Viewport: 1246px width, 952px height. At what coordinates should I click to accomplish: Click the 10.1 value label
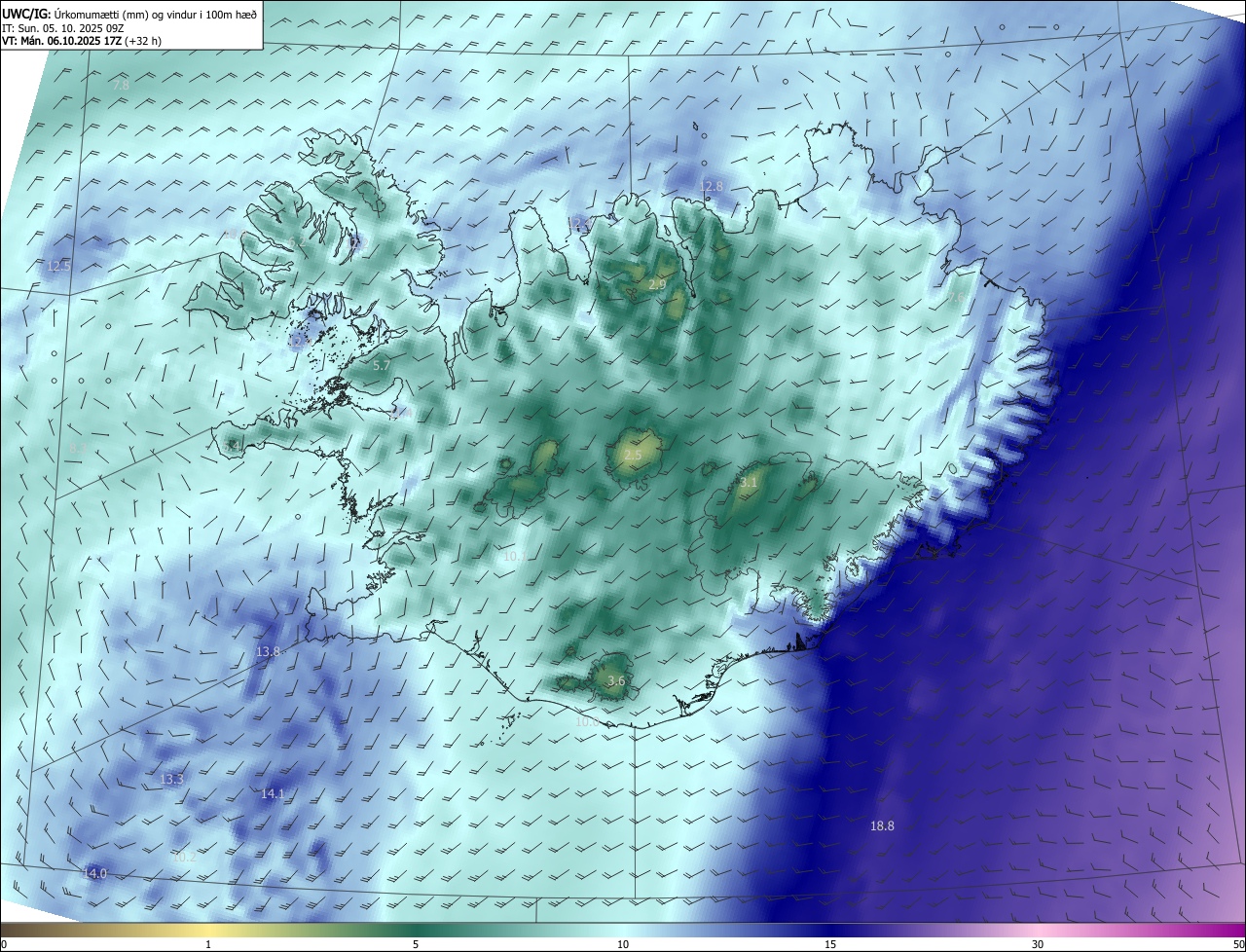[x=515, y=556]
